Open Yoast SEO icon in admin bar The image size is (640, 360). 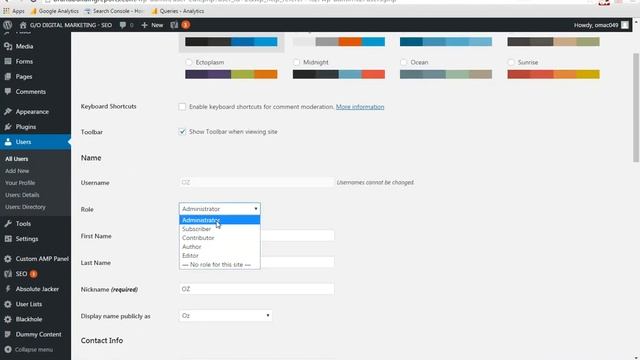coord(174,25)
